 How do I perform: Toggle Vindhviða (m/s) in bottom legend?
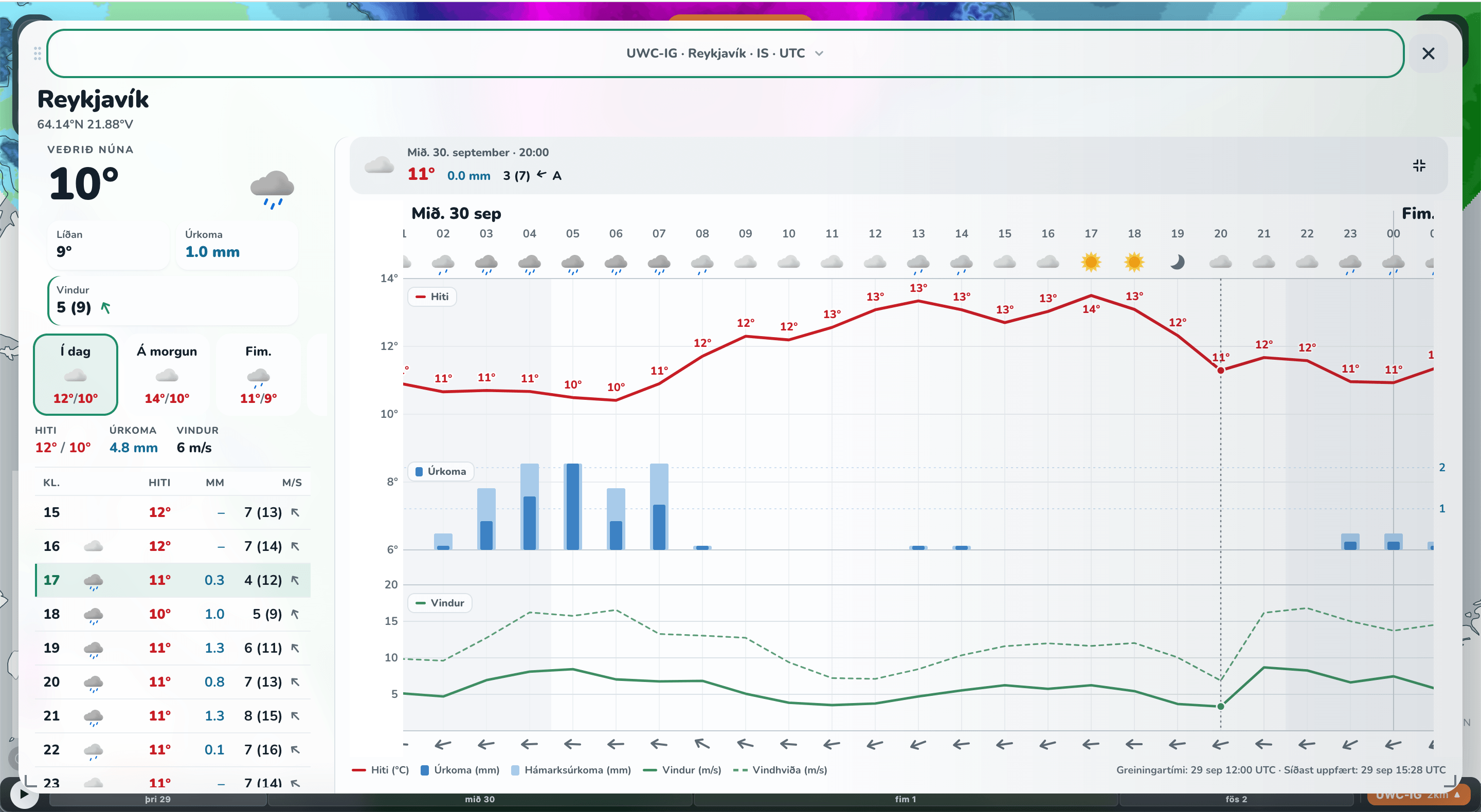point(780,769)
